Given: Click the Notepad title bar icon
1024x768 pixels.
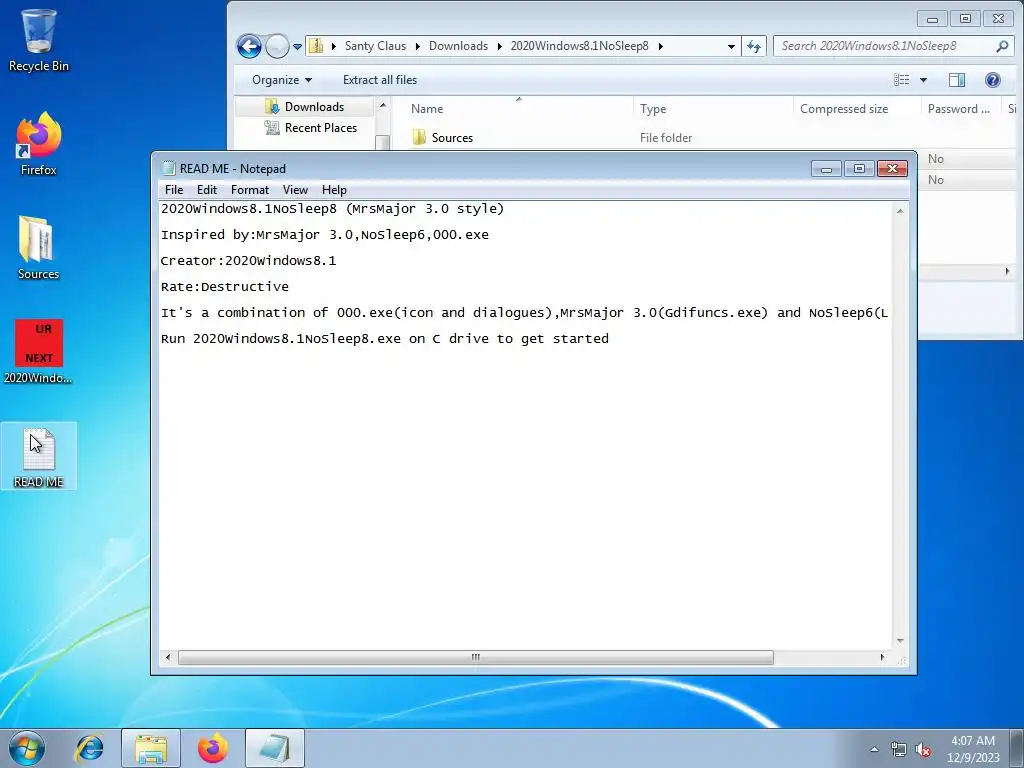Looking at the screenshot, I should click(169, 168).
